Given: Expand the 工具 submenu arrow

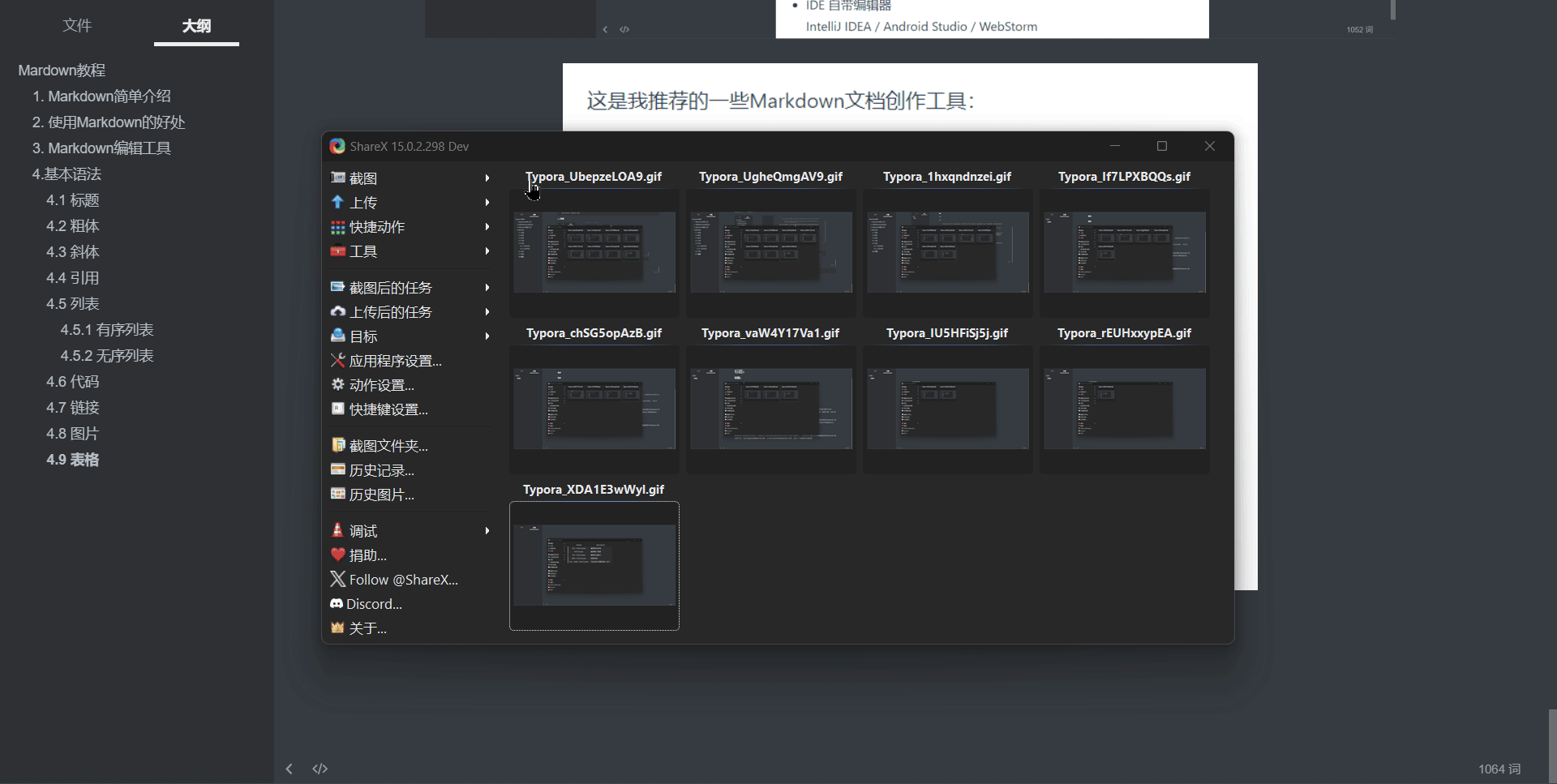Looking at the screenshot, I should (487, 251).
